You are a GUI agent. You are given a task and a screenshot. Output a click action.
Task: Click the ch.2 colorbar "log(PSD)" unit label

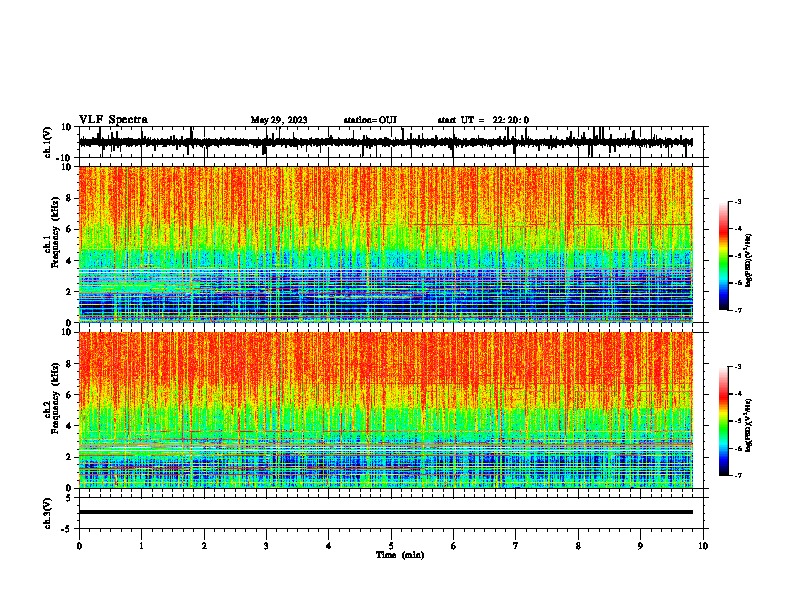coord(749,425)
